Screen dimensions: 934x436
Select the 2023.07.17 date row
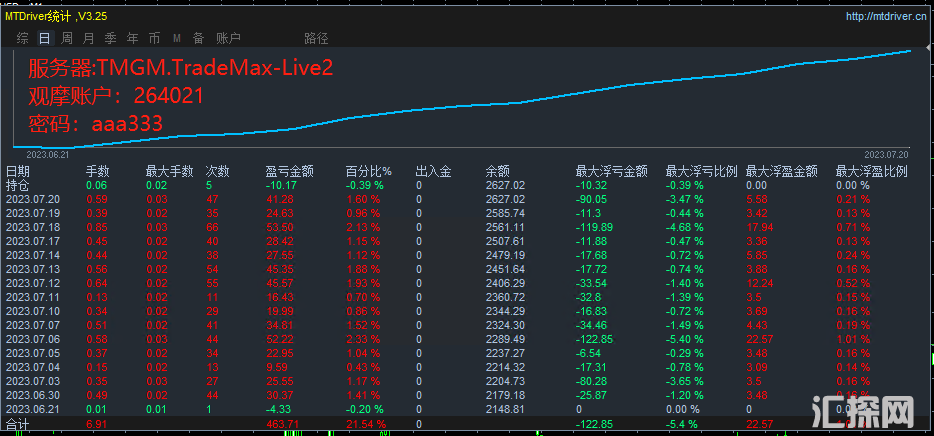(x=467, y=241)
